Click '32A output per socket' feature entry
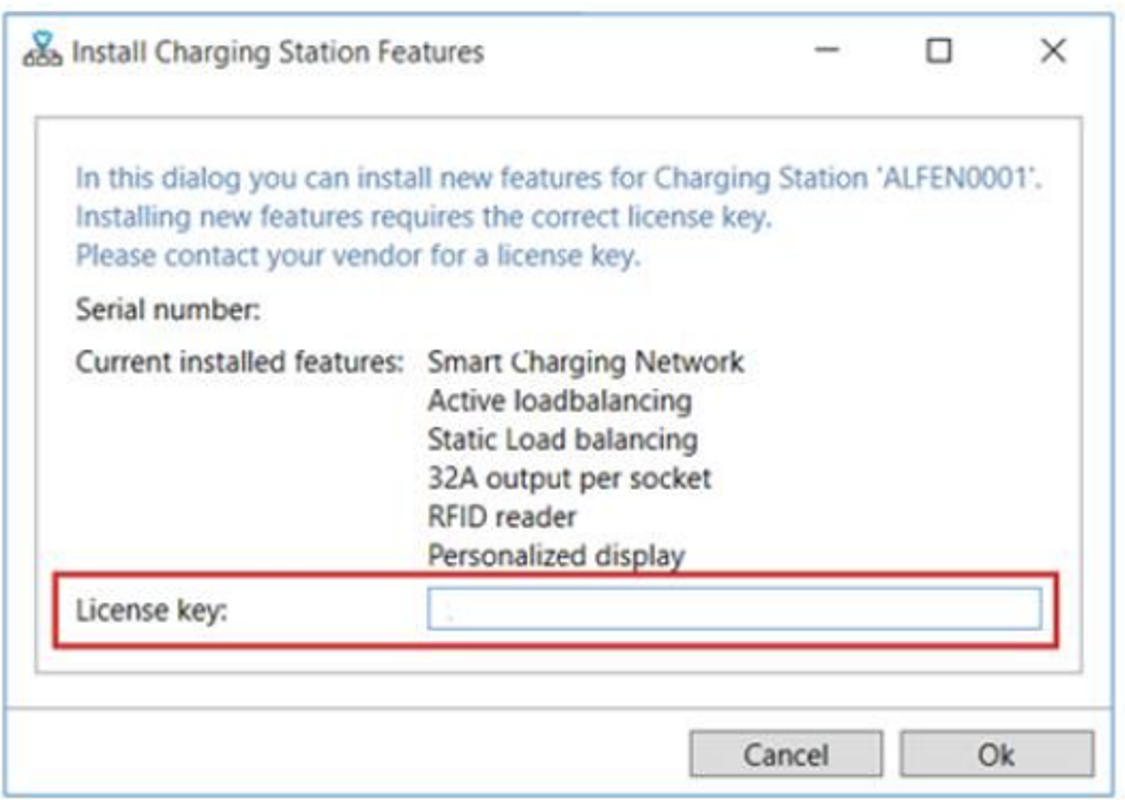The height and width of the screenshot is (800, 1125). [569, 478]
